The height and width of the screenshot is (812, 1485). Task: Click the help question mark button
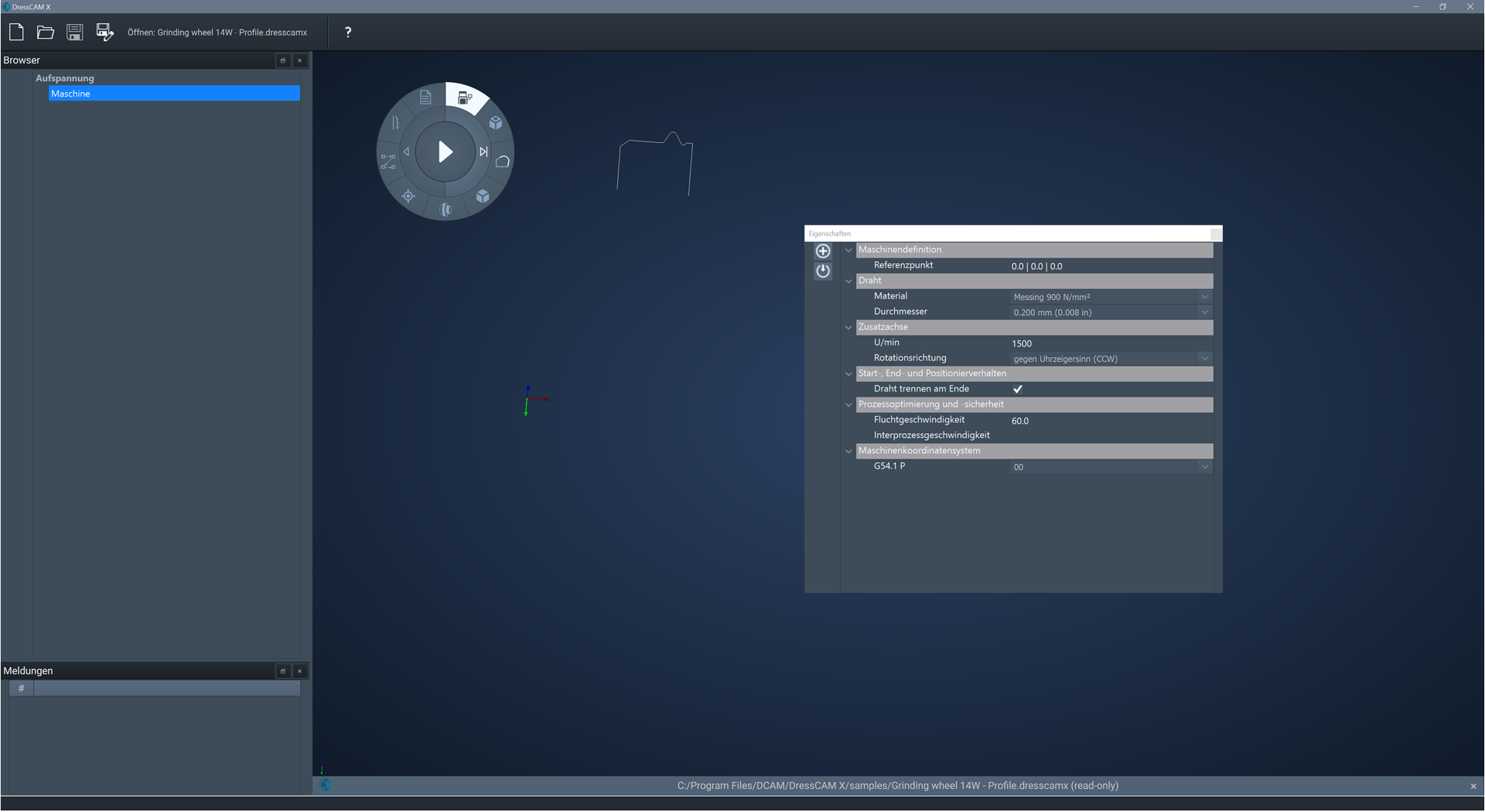pos(348,32)
